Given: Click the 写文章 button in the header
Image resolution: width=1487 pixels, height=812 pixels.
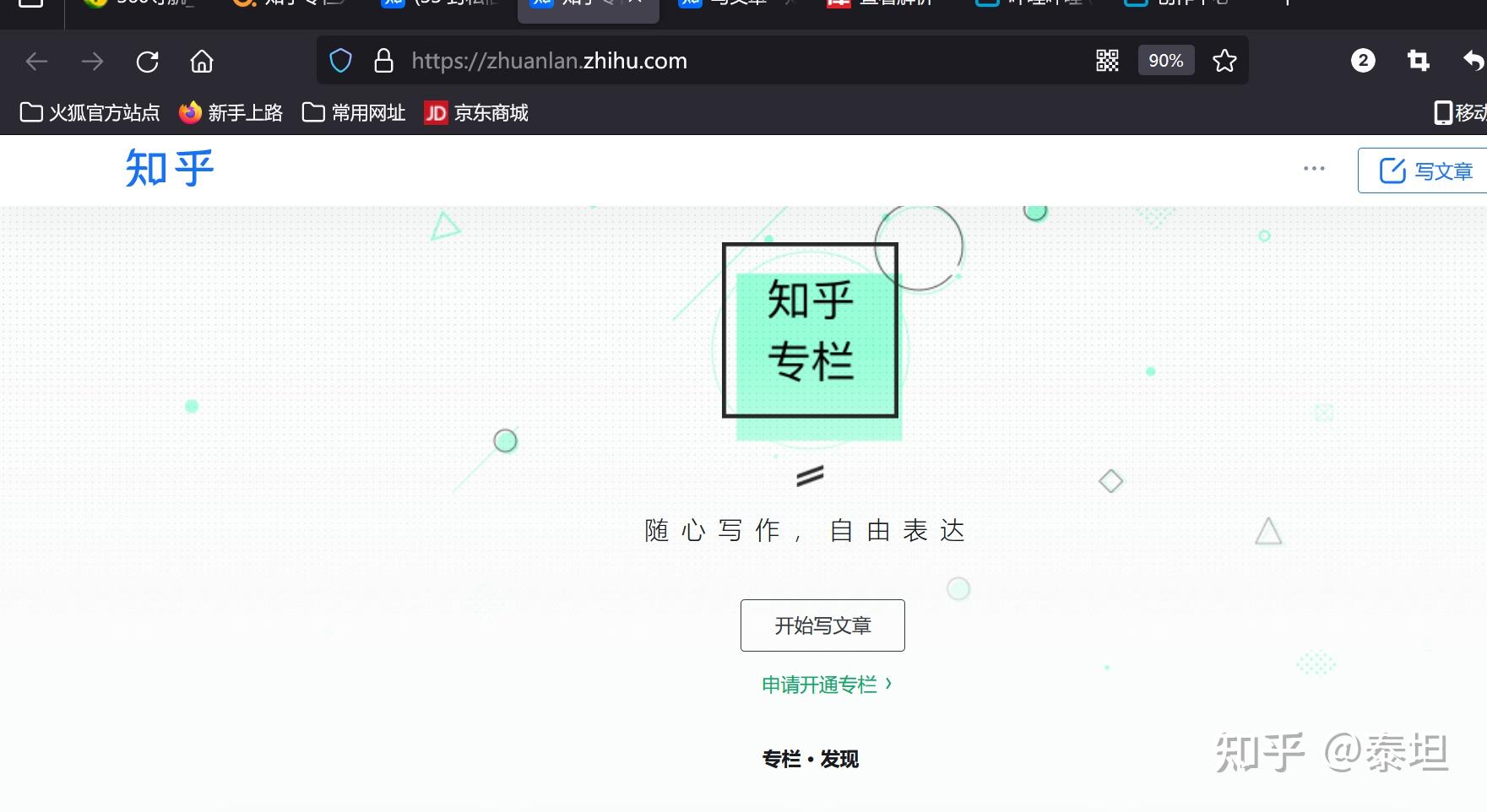Looking at the screenshot, I should [x=1423, y=171].
